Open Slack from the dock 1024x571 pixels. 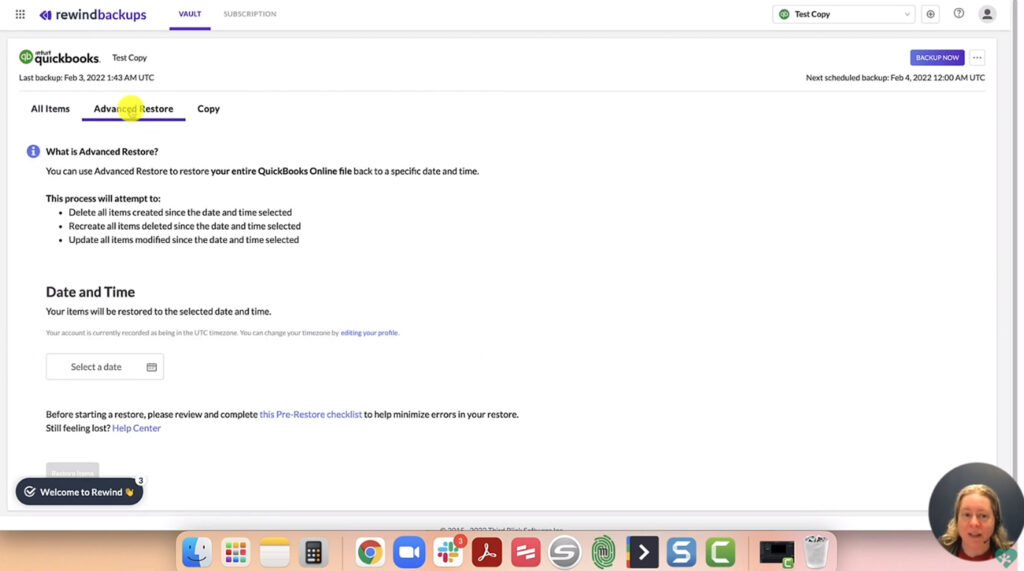[x=448, y=552]
